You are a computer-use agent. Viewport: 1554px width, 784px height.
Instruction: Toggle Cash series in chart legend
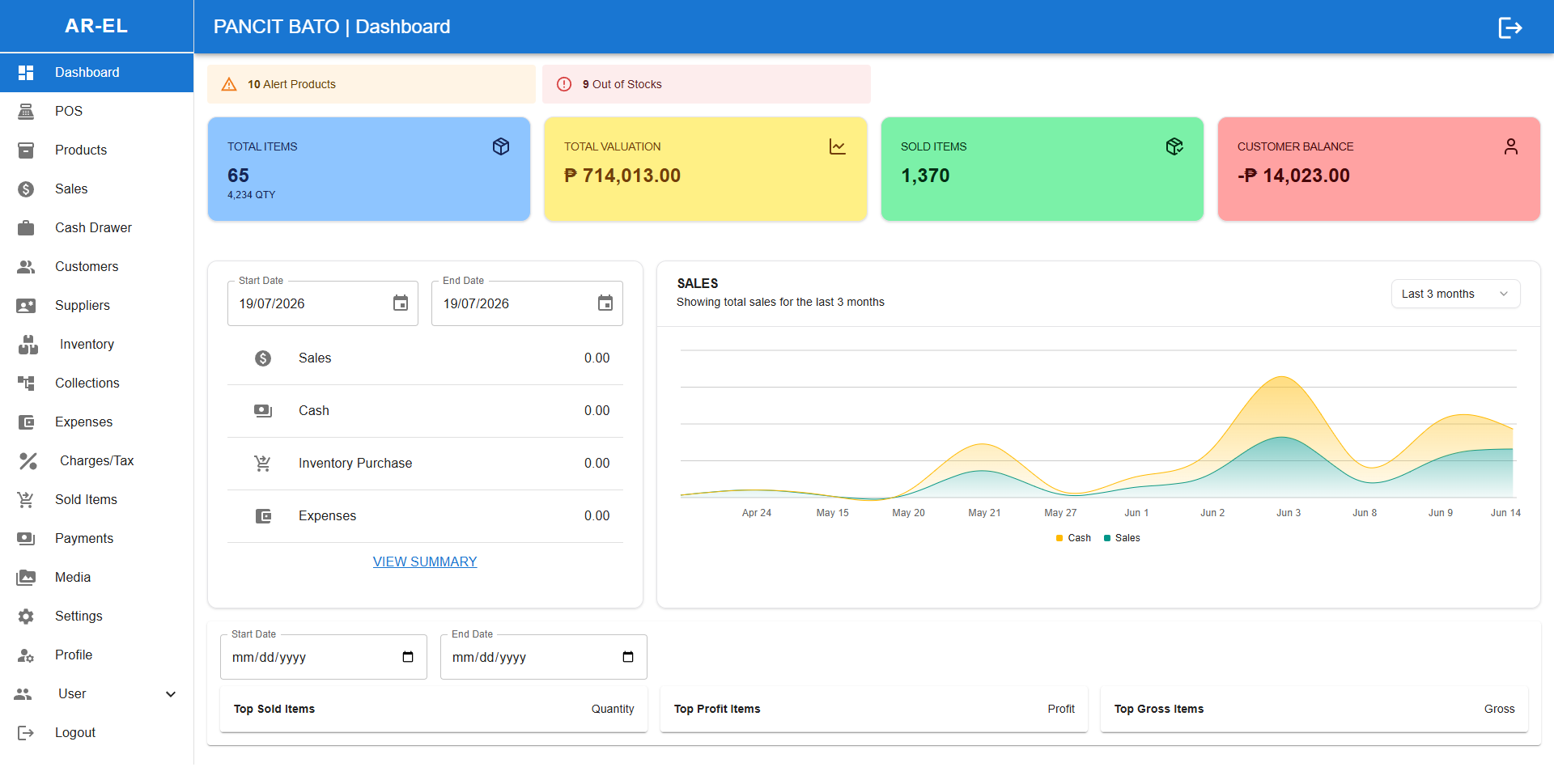(1073, 538)
